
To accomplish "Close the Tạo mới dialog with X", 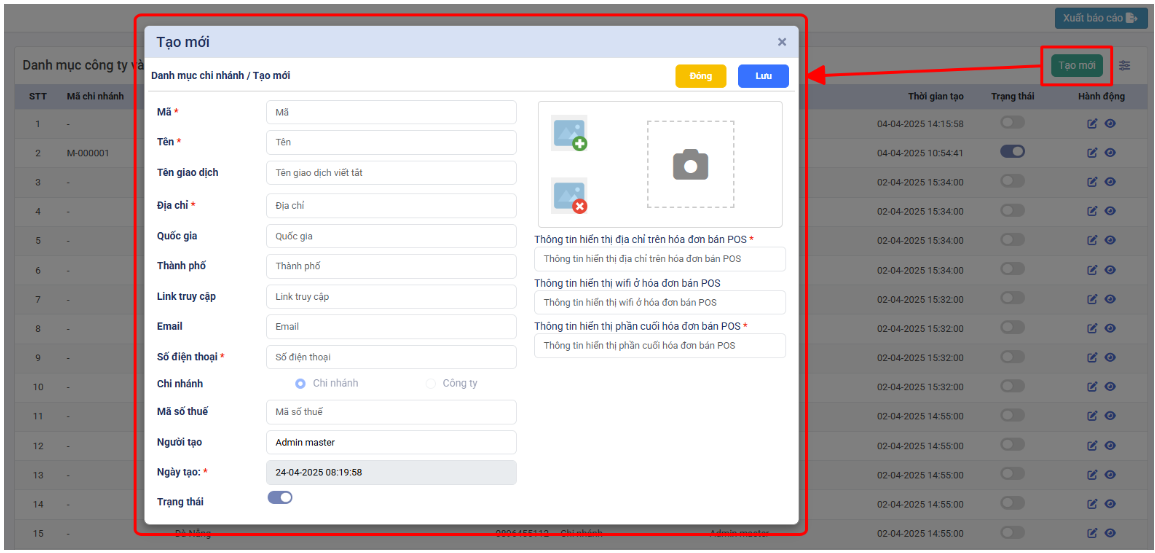I will pyautogui.click(x=782, y=42).
